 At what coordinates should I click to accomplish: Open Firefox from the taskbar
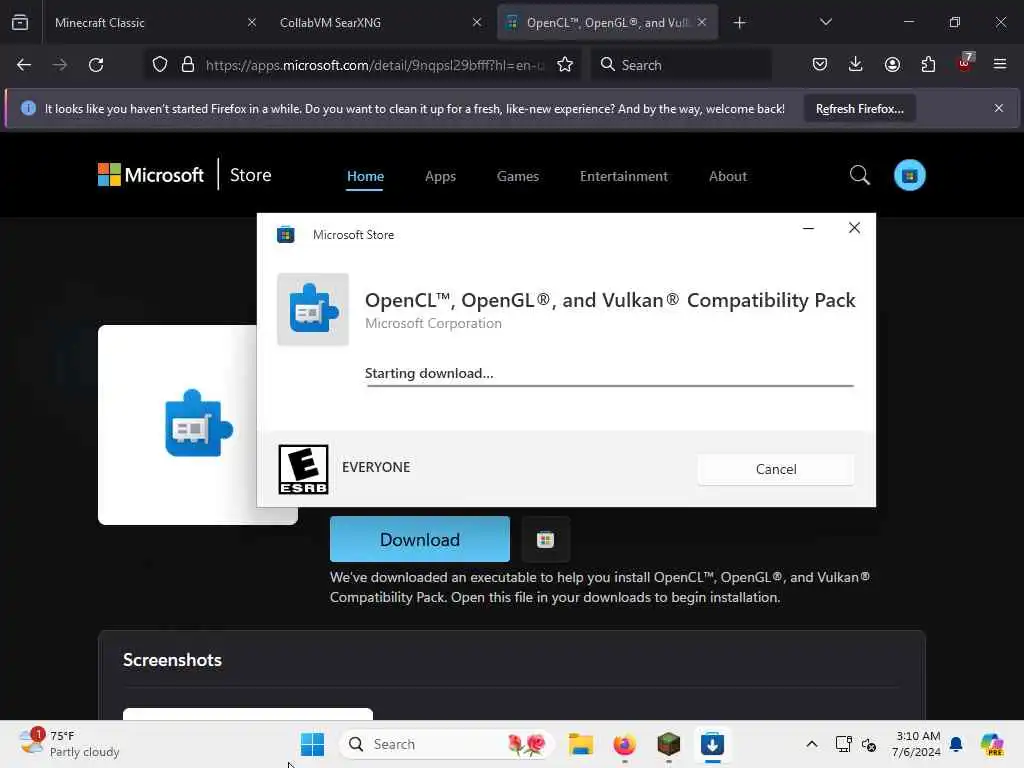coord(624,744)
